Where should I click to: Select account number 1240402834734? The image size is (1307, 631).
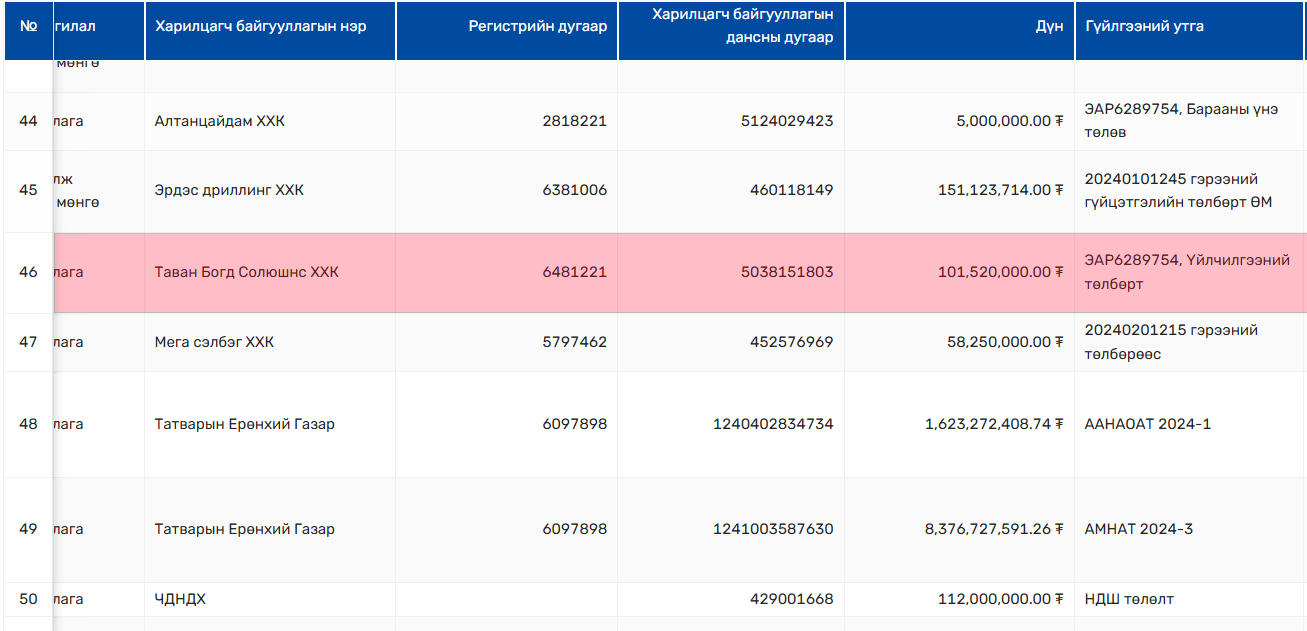[773, 424]
